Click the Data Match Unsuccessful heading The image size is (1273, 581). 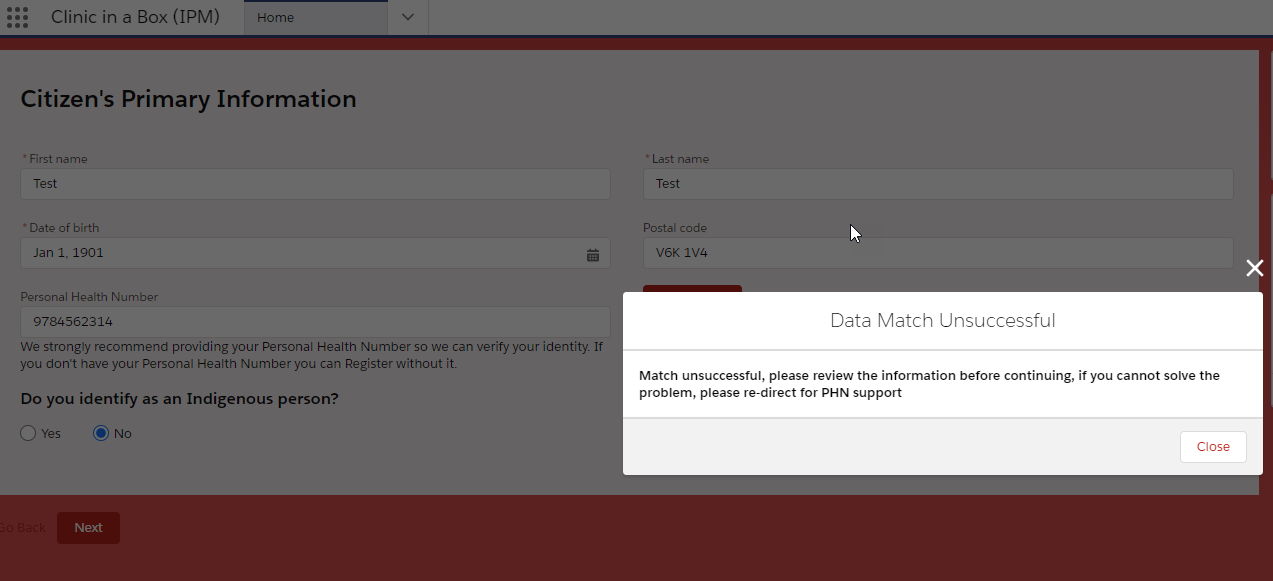tap(943, 321)
